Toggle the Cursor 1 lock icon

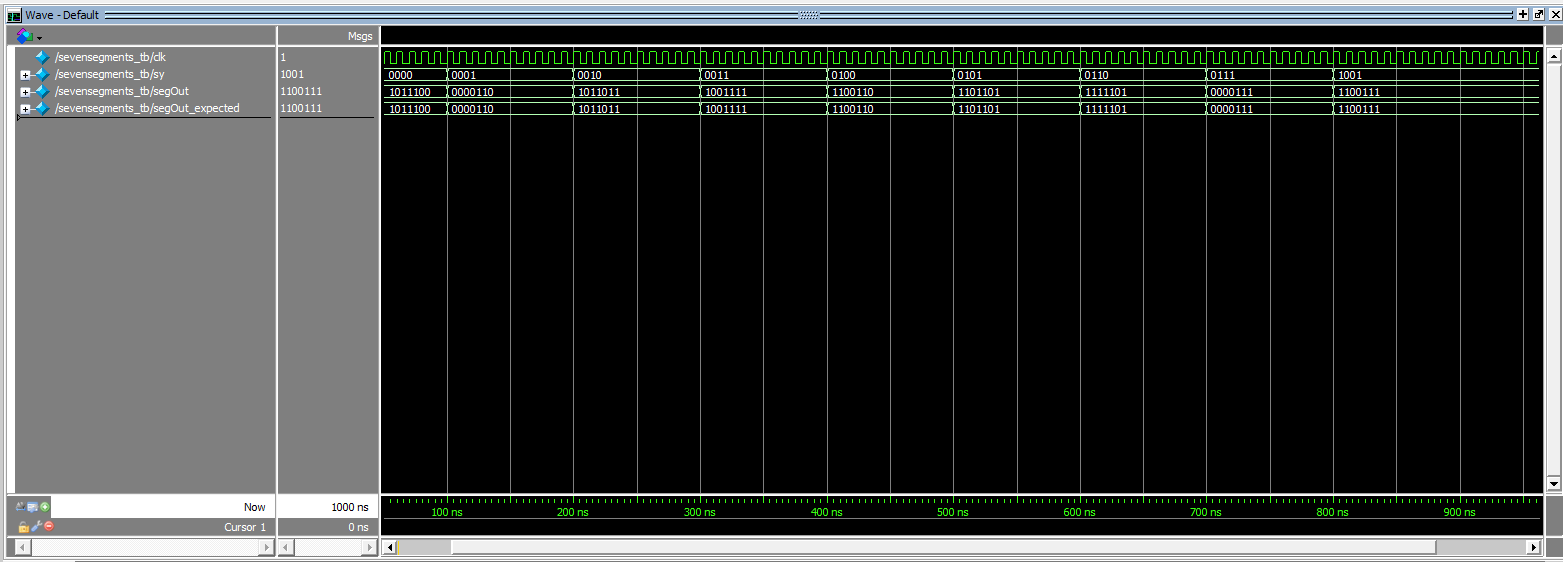[24, 526]
